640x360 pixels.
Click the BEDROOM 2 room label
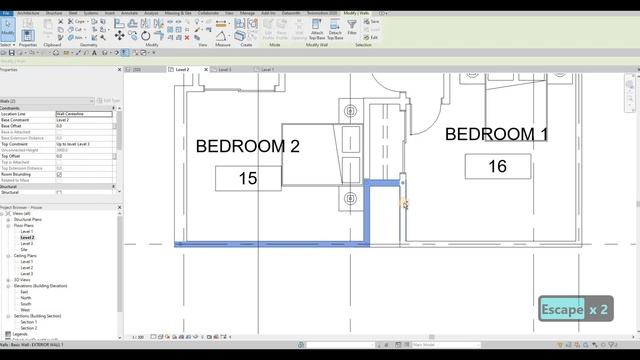point(248,146)
